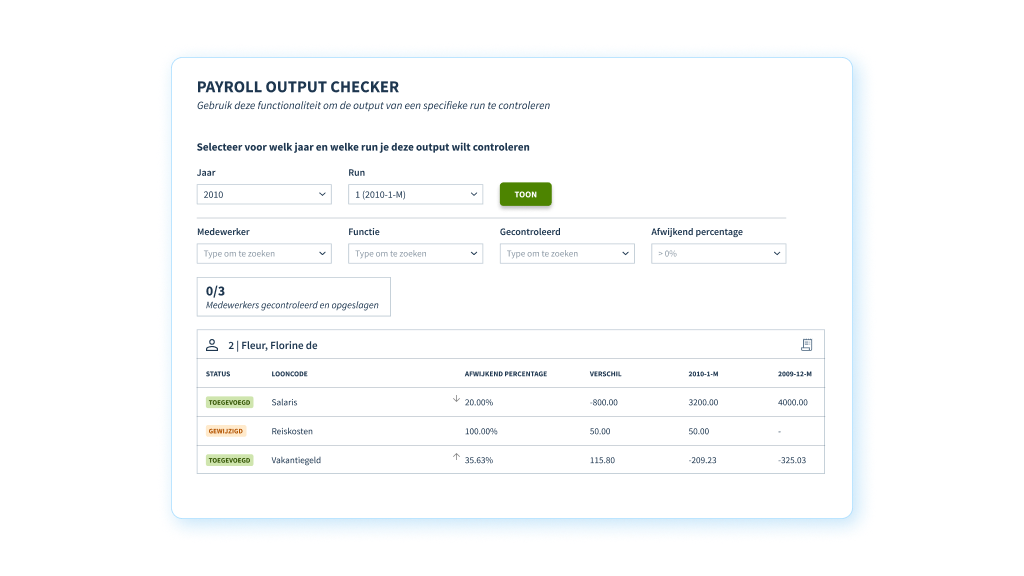Open the Afwijkend percentage dropdown

[x=718, y=253]
